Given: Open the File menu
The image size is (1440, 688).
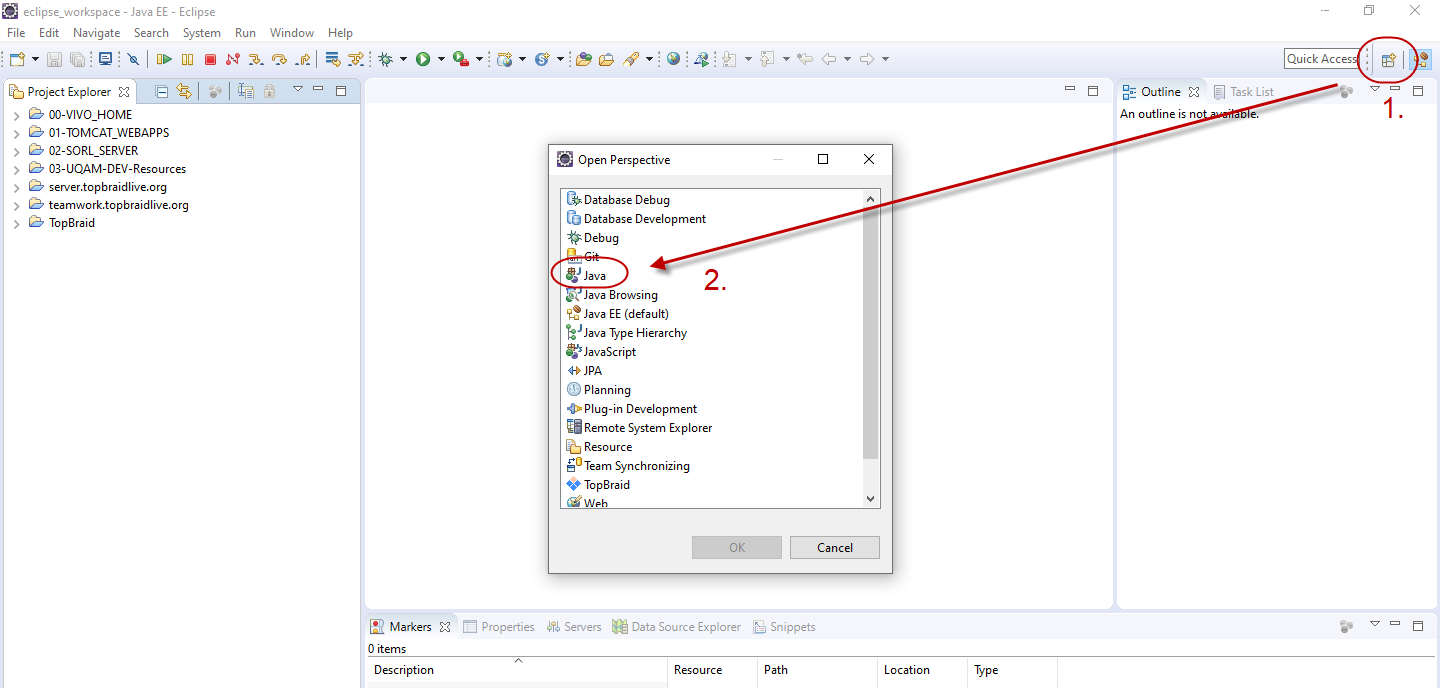Looking at the screenshot, I should [x=16, y=33].
